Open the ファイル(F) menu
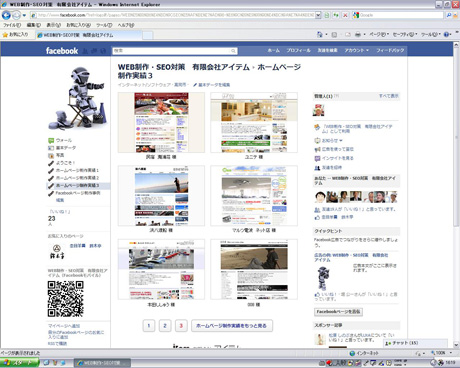 pyautogui.click(x=12, y=25)
